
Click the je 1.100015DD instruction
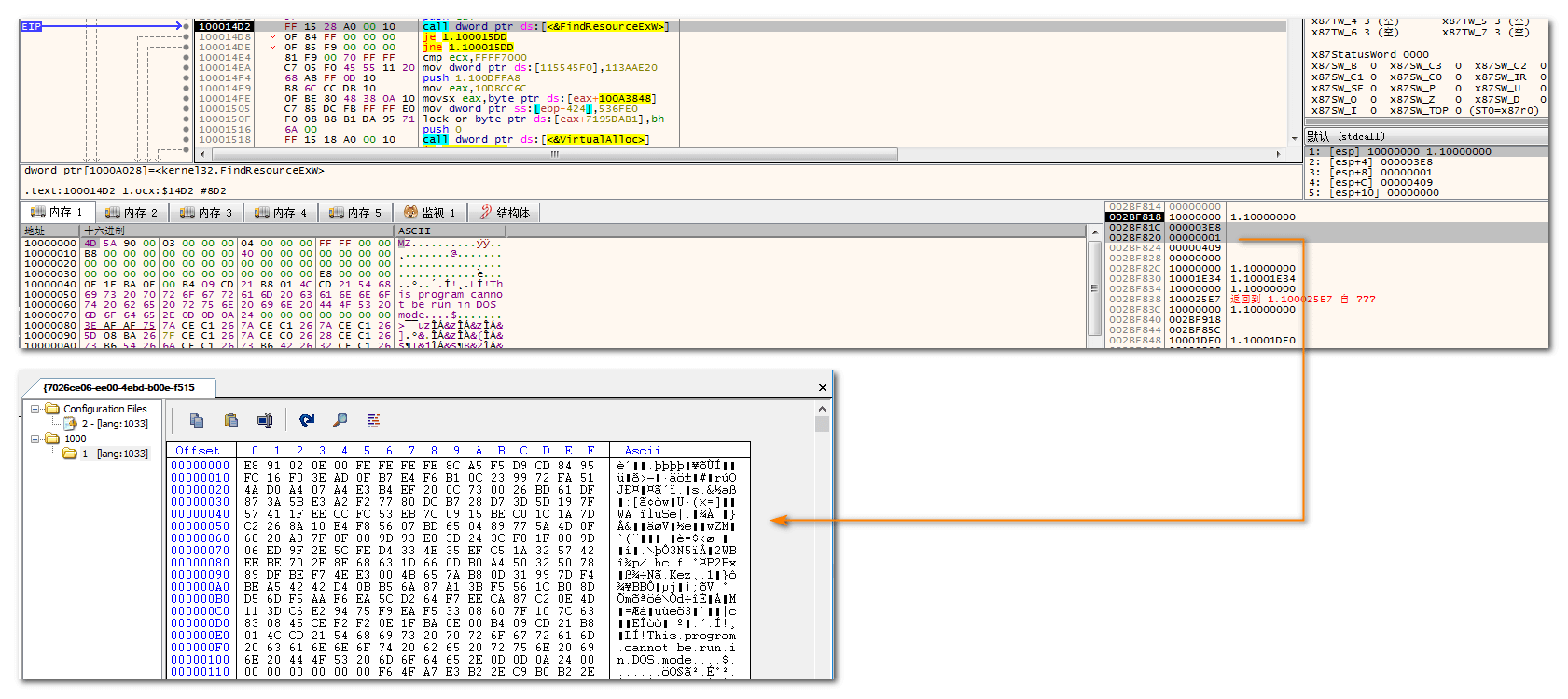tap(465, 36)
